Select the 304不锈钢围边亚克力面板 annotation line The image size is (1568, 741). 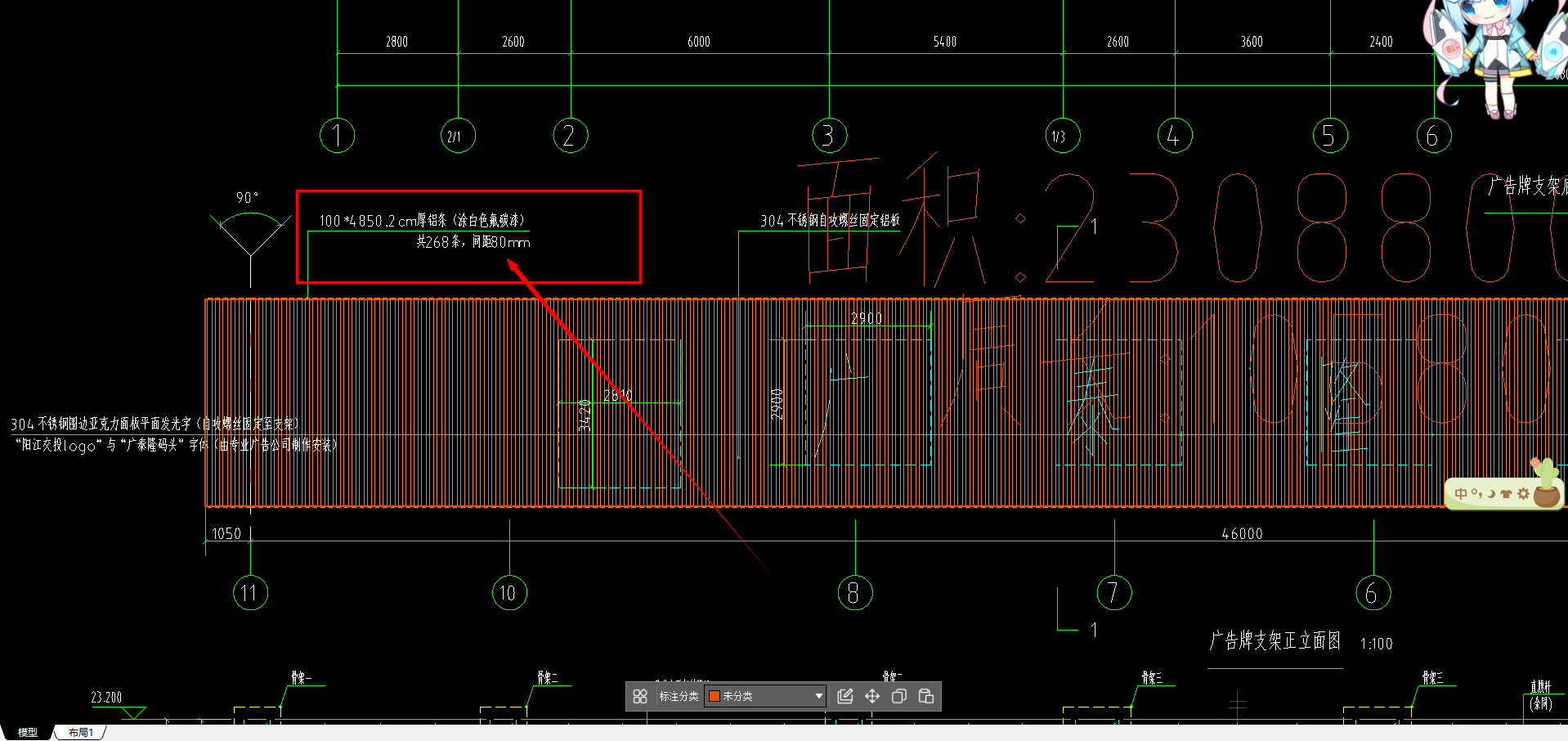[155, 424]
